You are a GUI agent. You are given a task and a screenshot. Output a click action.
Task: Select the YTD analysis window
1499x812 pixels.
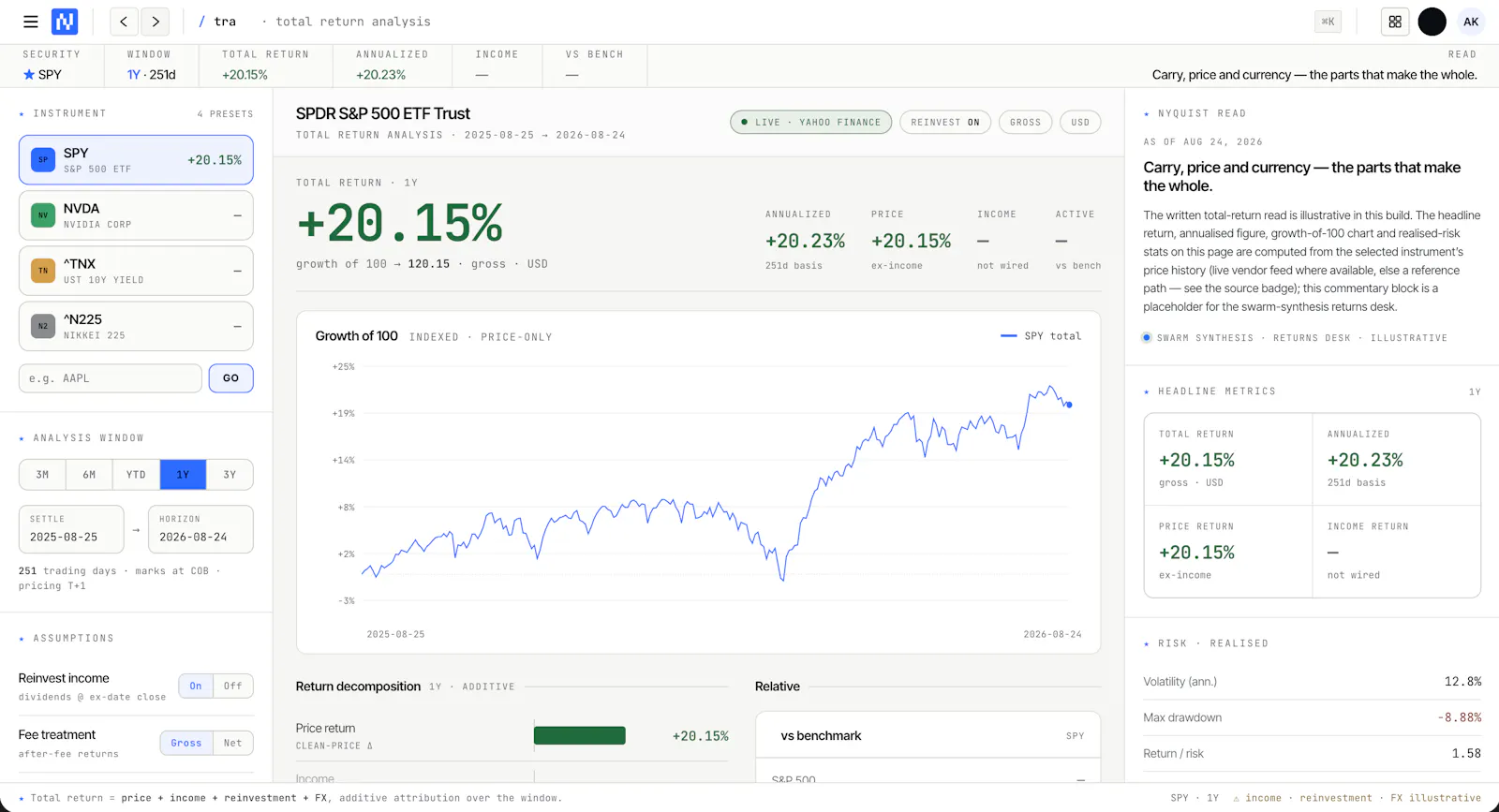click(136, 475)
